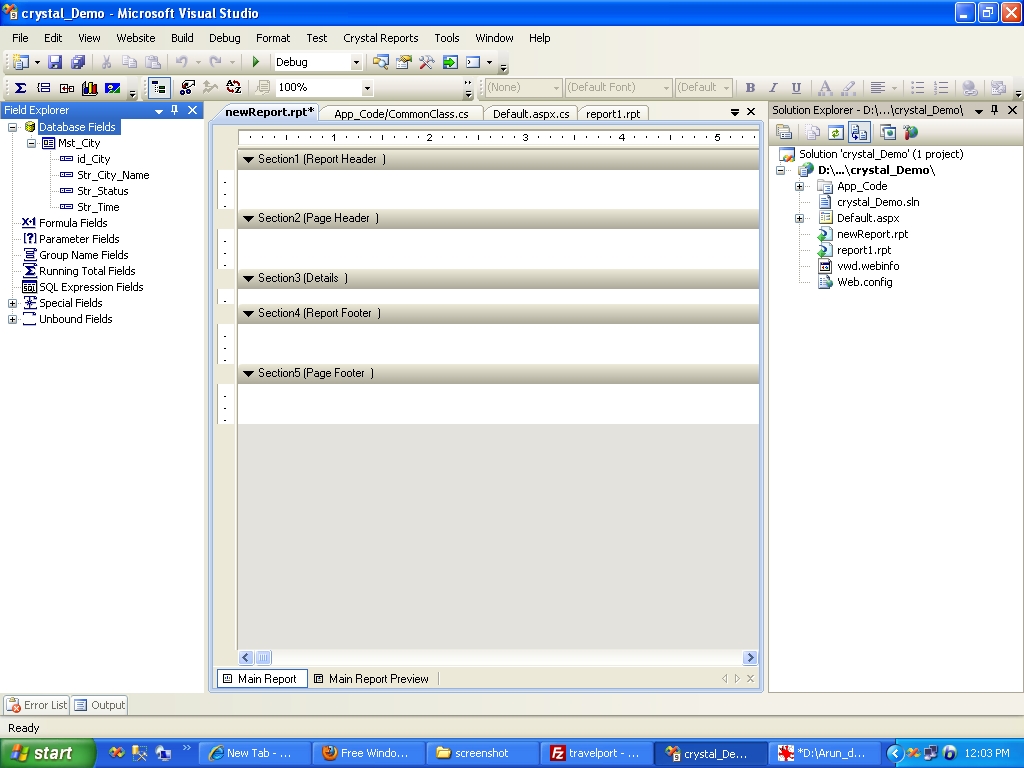
Task: Click the Refresh icon in Solution Explorer
Action: pyautogui.click(x=836, y=131)
